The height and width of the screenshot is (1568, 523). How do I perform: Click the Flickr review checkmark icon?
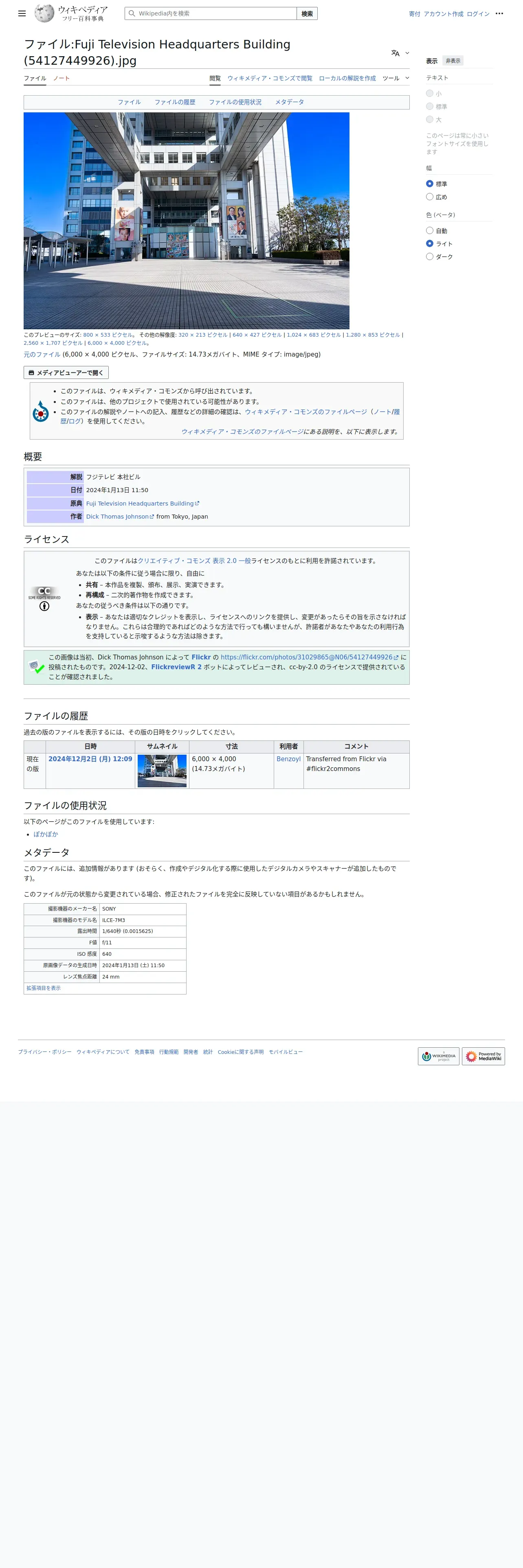37,667
